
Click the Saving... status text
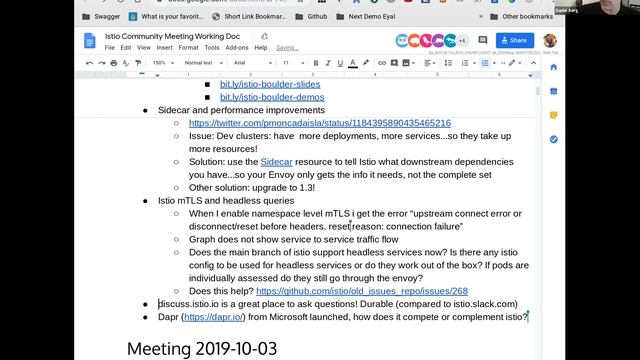click(x=287, y=48)
